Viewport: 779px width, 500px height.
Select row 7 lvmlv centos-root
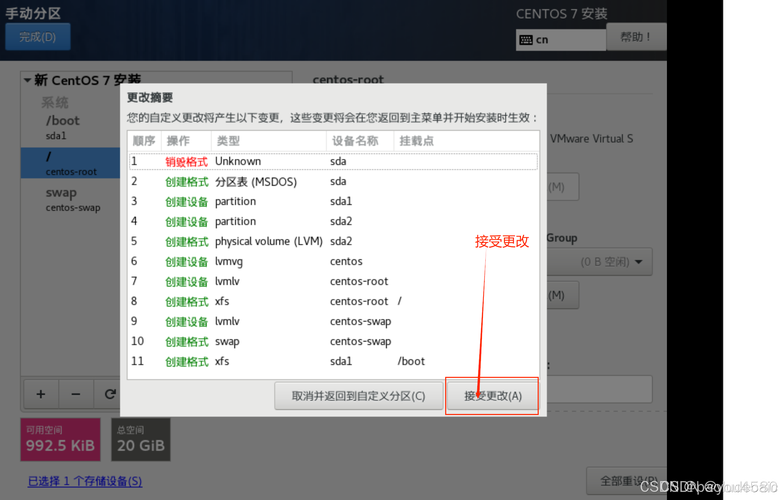[x=333, y=281]
